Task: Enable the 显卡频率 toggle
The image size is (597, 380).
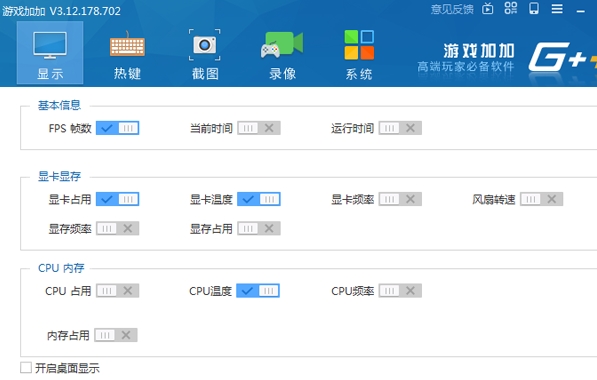Action: point(400,199)
